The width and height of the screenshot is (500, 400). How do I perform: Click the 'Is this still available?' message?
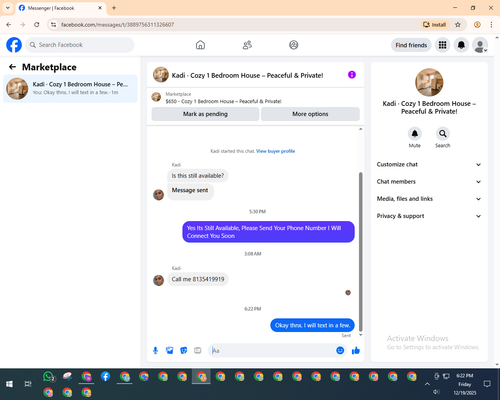click(198, 176)
